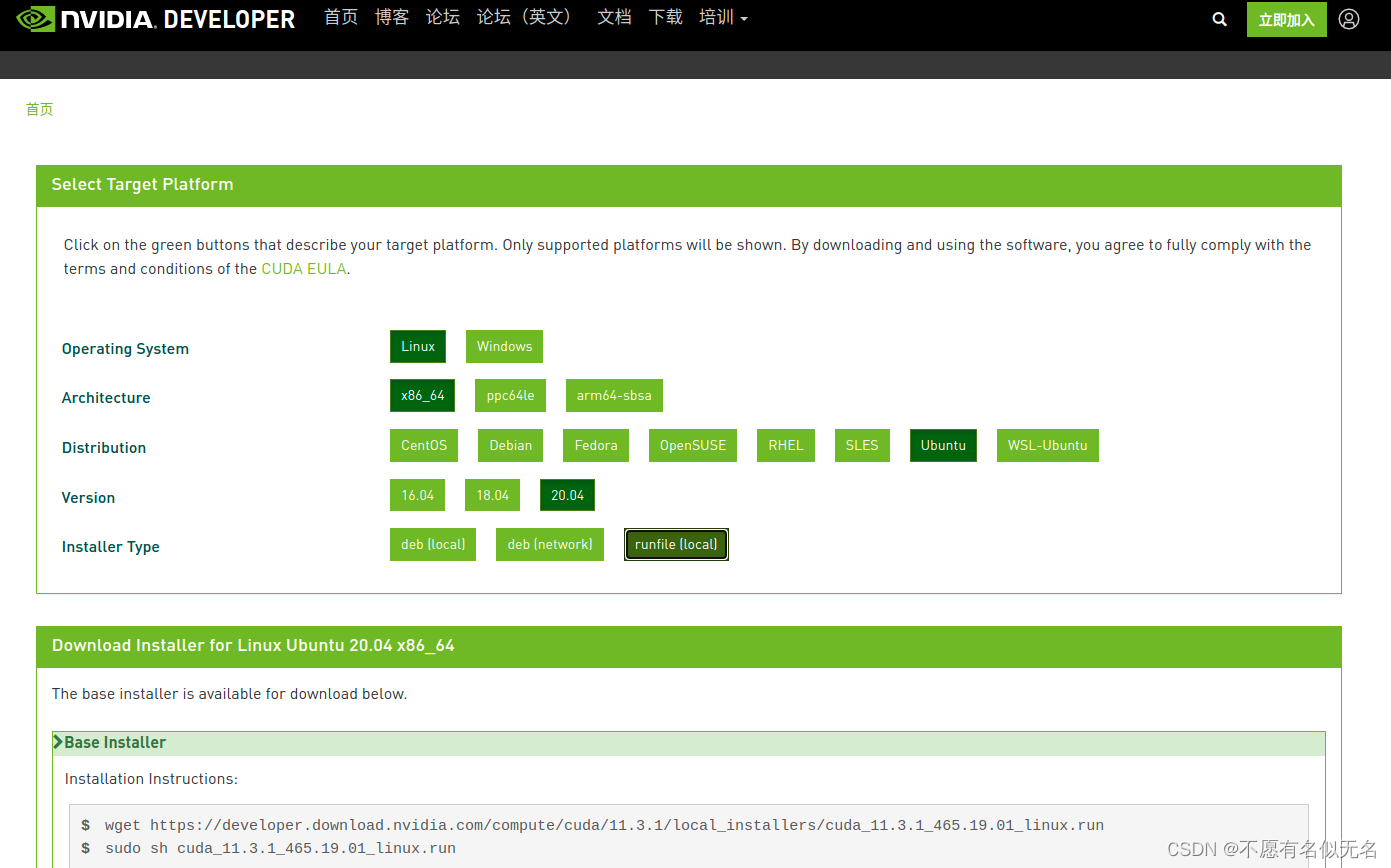Open the CUDA EULA link
Image resolution: width=1391 pixels, height=868 pixels.
pos(304,269)
